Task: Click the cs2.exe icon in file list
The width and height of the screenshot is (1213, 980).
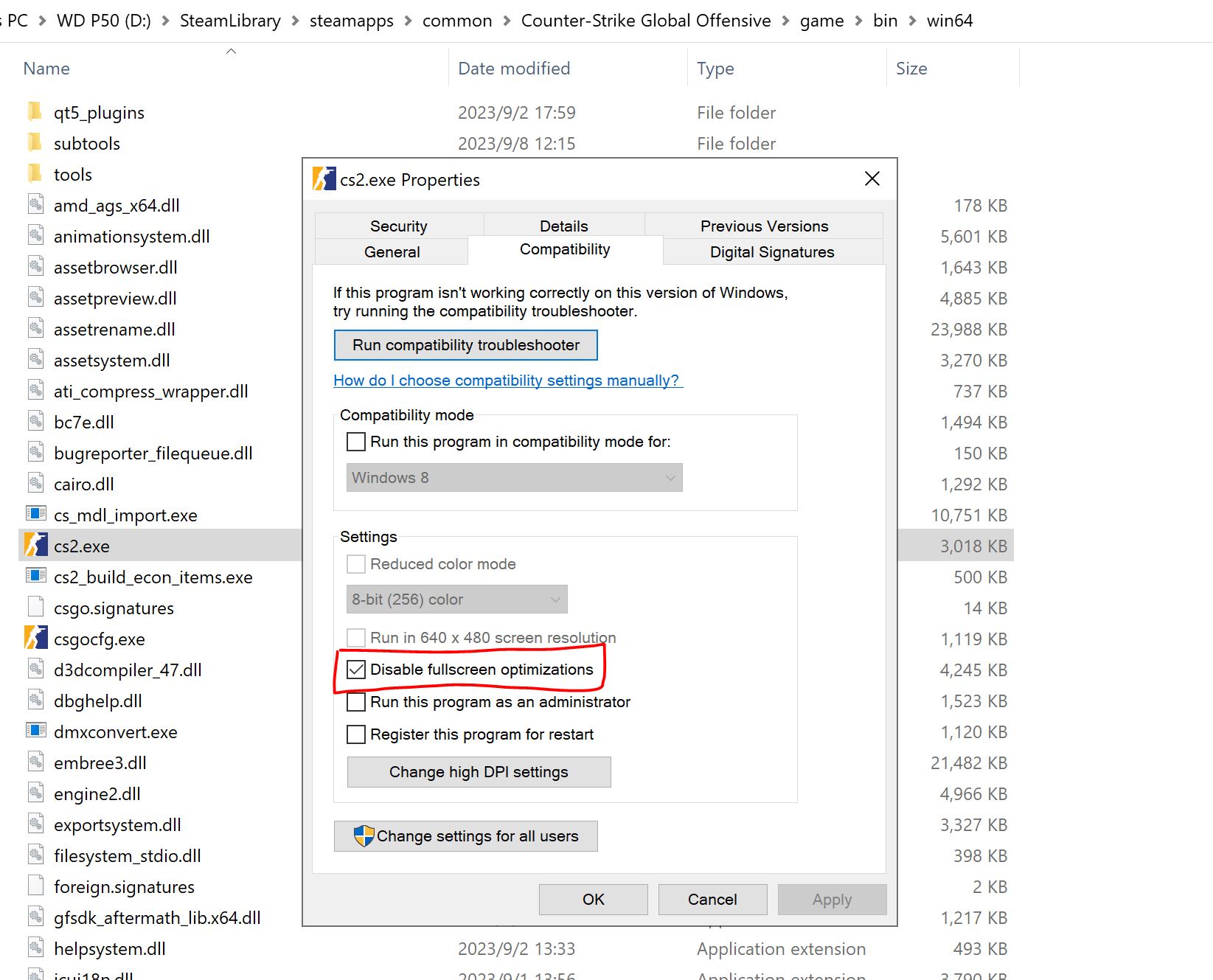Action: [35, 546]
